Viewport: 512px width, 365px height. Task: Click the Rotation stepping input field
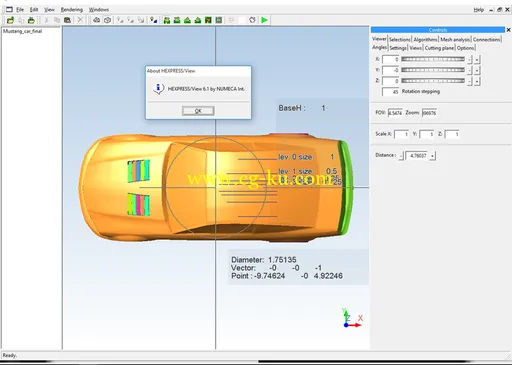[391, 92]
